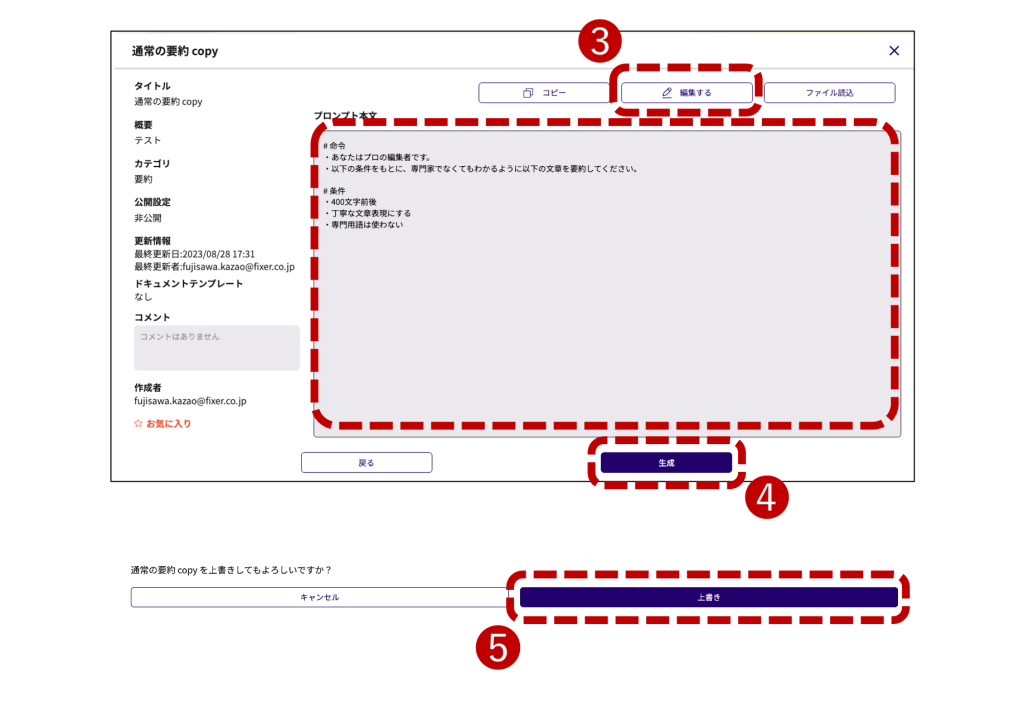Click the 非公開 value under 公開設定
Viewport: 1024px width, 707px height.
point(148,218)
